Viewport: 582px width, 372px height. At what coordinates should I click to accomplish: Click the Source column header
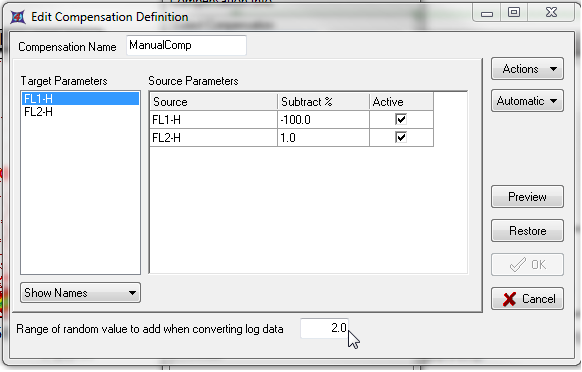coord(214,102)
